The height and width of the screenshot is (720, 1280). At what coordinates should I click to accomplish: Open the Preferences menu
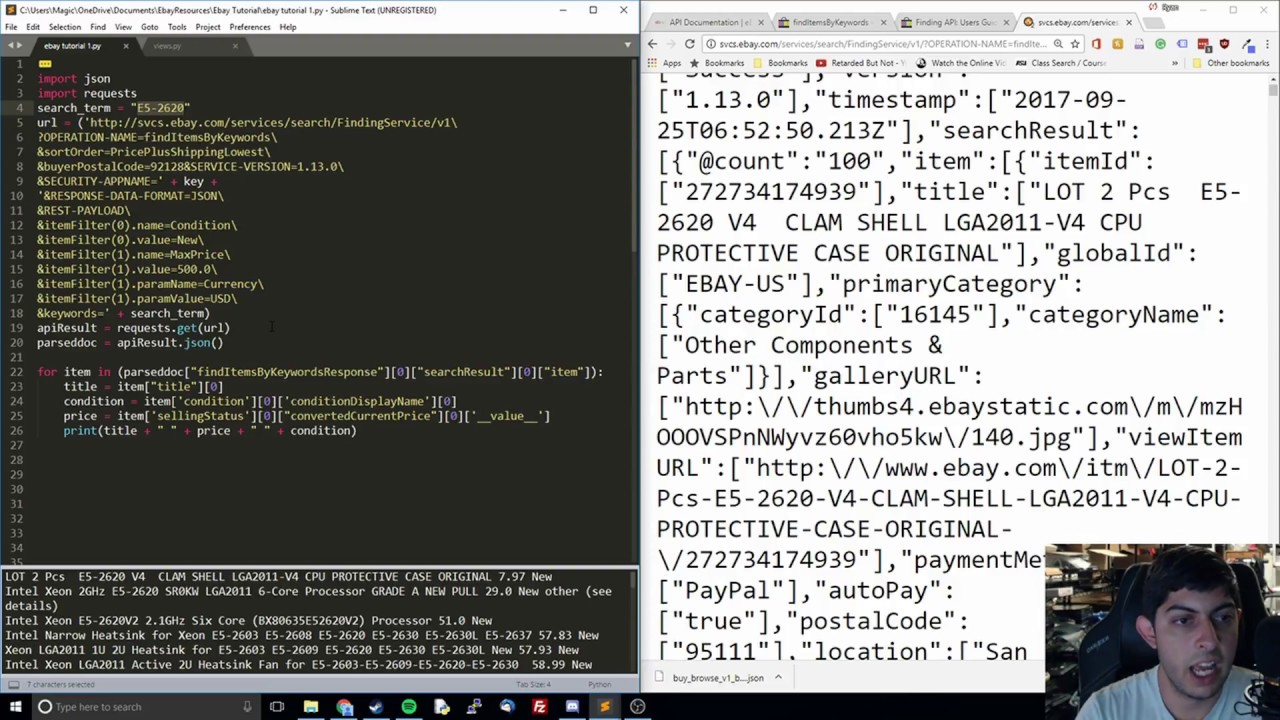pos(249,27)
